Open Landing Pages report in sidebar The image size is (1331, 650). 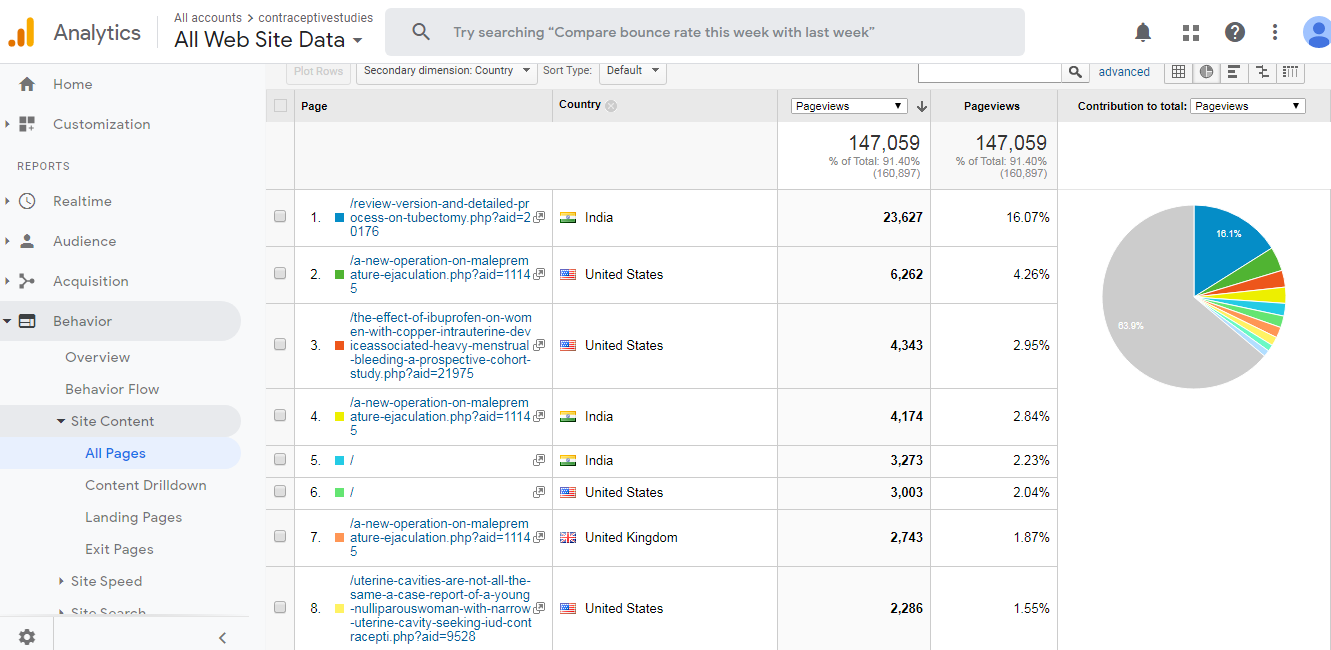133,517
